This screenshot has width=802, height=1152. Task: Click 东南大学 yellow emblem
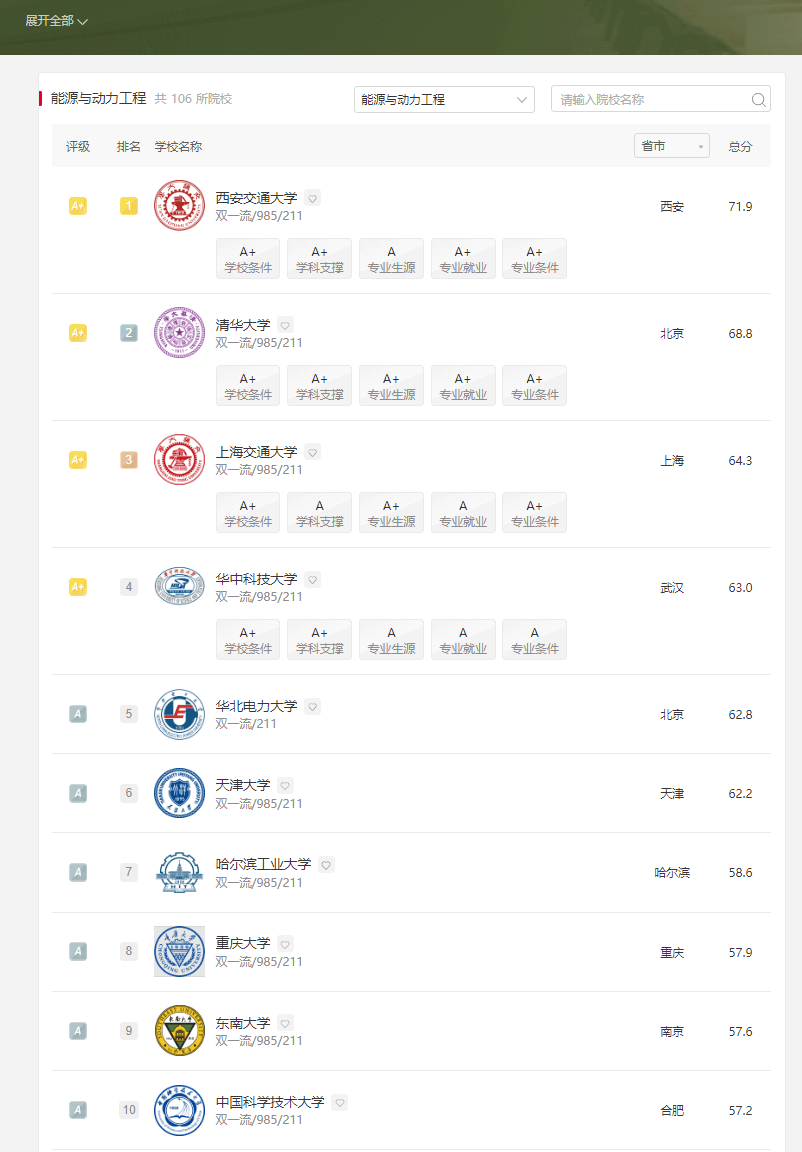coord(179,1031)
